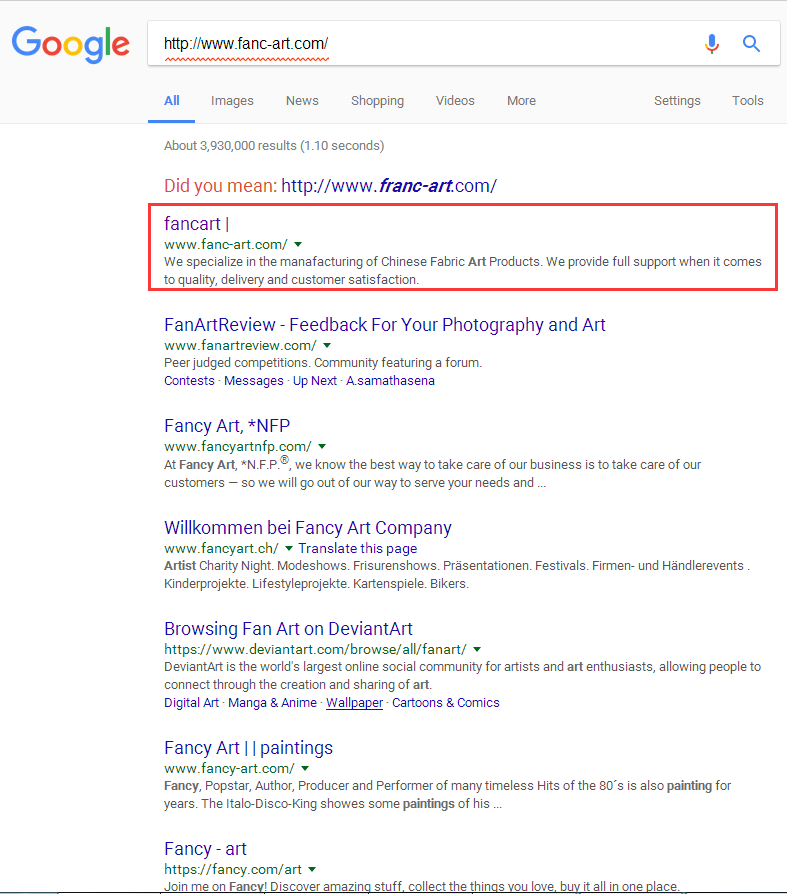
Task: Expand dropdown arrow beside fancy.com/art URL
Action: 312,869
